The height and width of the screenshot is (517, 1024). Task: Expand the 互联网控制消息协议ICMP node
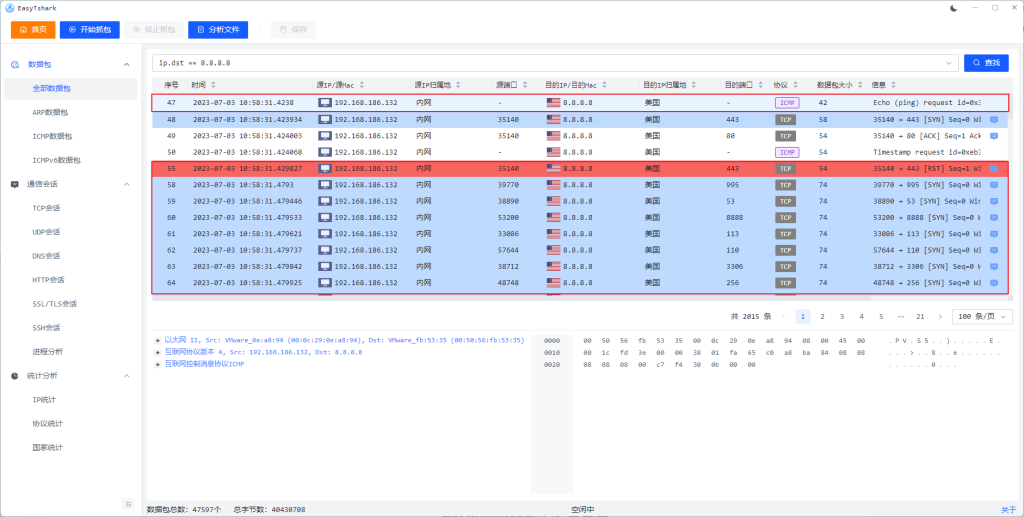158,364
